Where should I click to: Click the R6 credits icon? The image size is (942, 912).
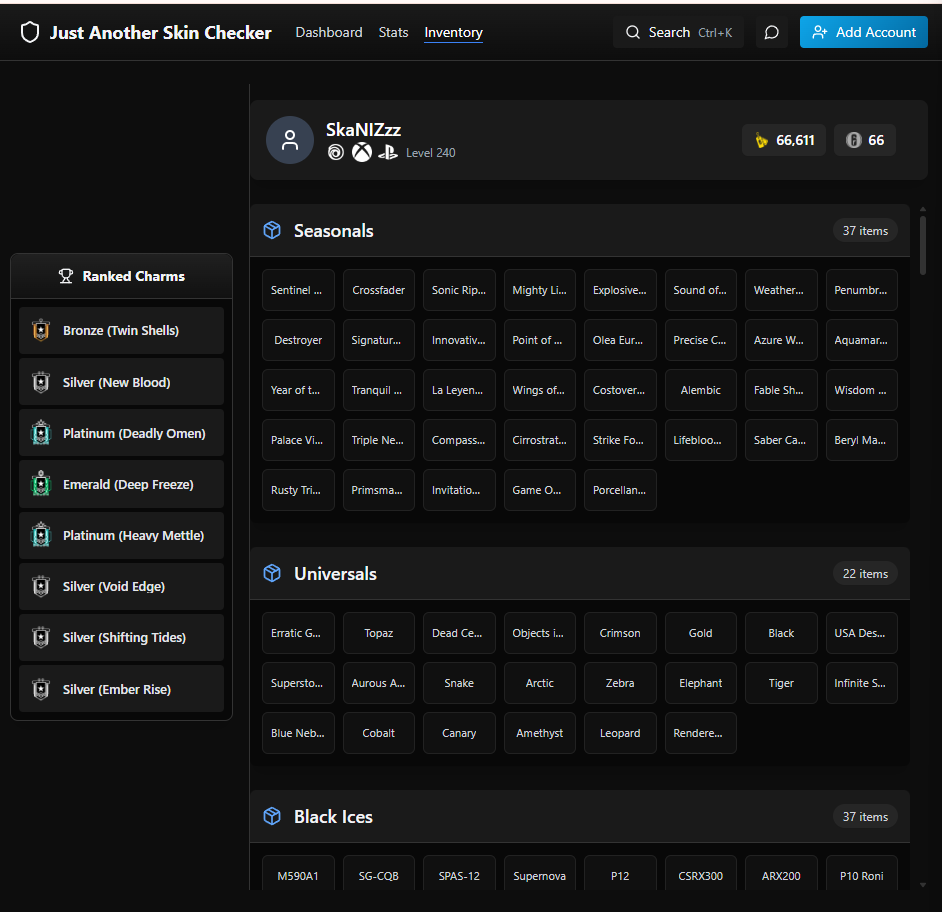[853, 140]
